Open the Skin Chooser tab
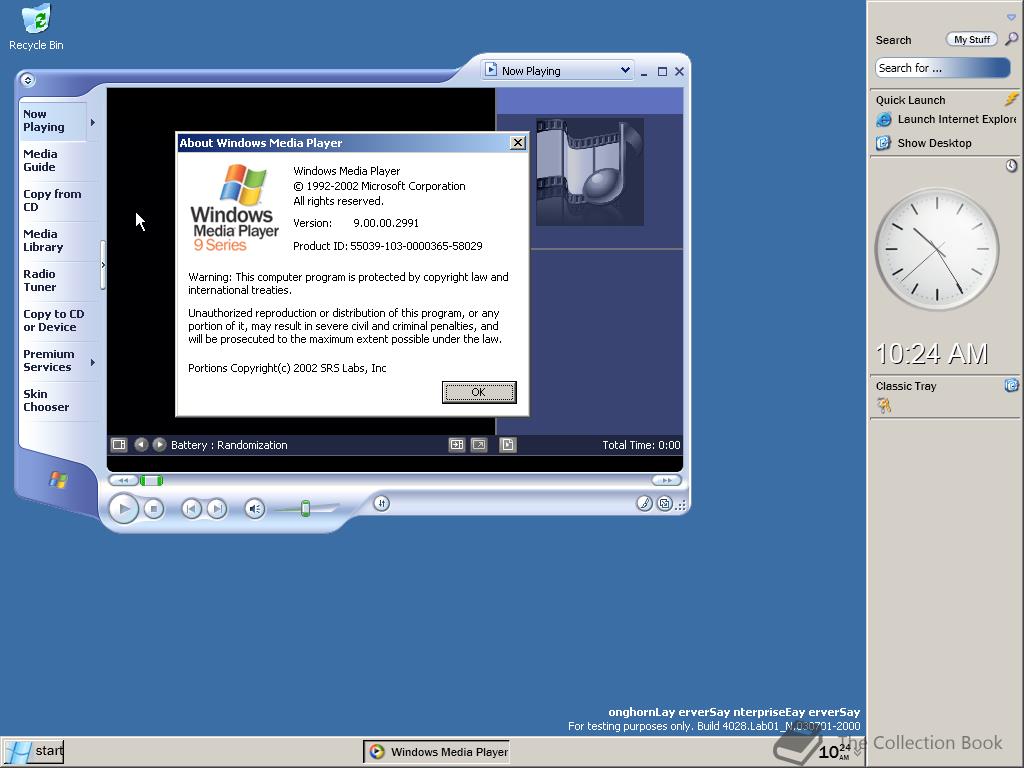This screenshot has width=1024, height=768. [x=52, y=400]
